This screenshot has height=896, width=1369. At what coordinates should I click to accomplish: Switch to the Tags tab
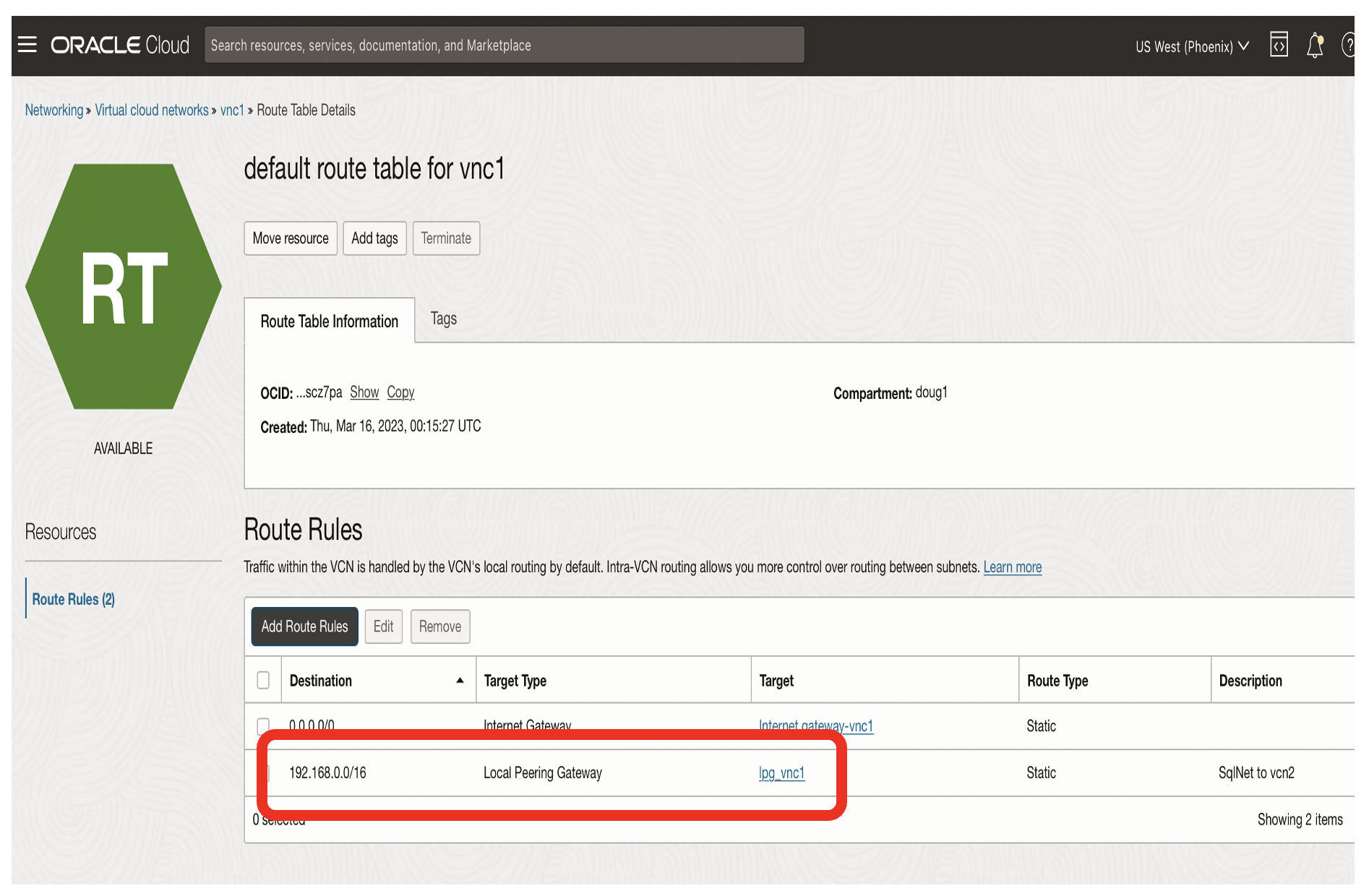point(443,319)
